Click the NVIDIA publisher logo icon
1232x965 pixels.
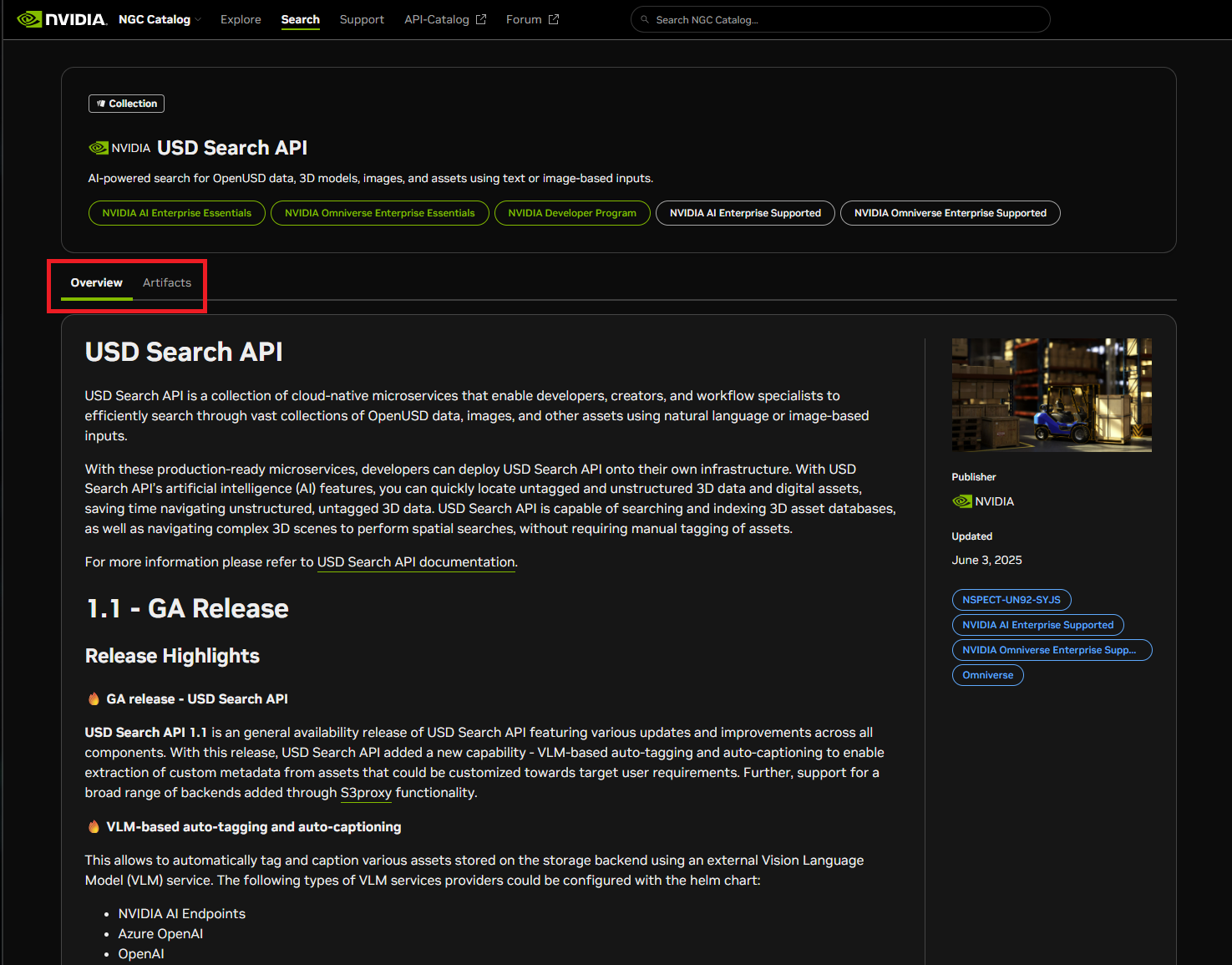click(962, 501)
